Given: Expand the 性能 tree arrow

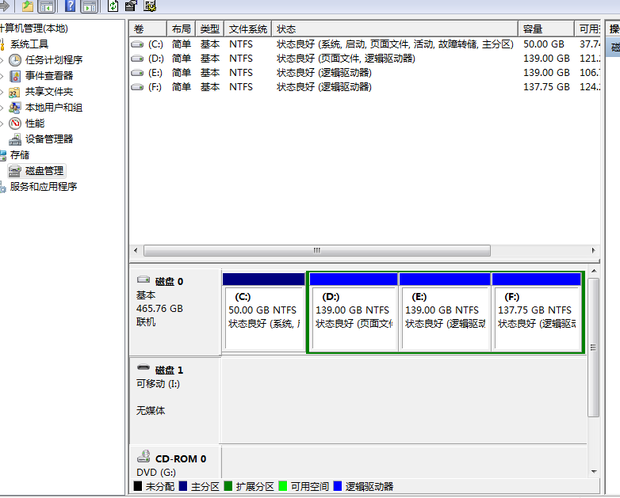Looking at the screenshot, I should [3, 124].
